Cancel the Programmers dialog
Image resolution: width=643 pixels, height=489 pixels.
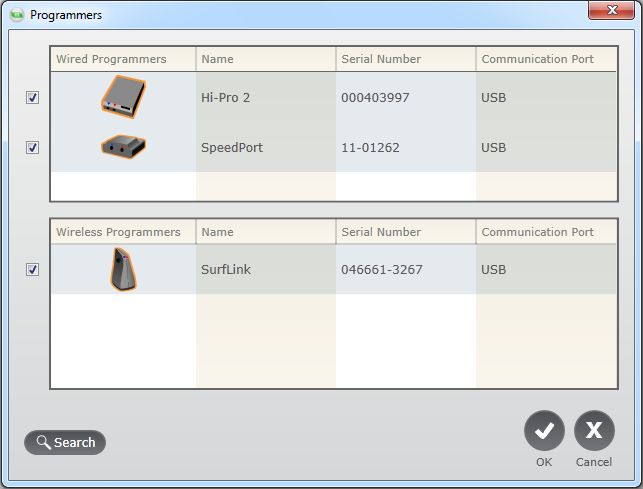coord(594,430)
